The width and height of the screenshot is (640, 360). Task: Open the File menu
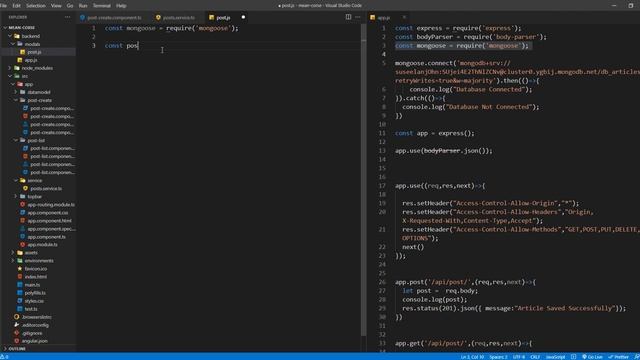3,6
